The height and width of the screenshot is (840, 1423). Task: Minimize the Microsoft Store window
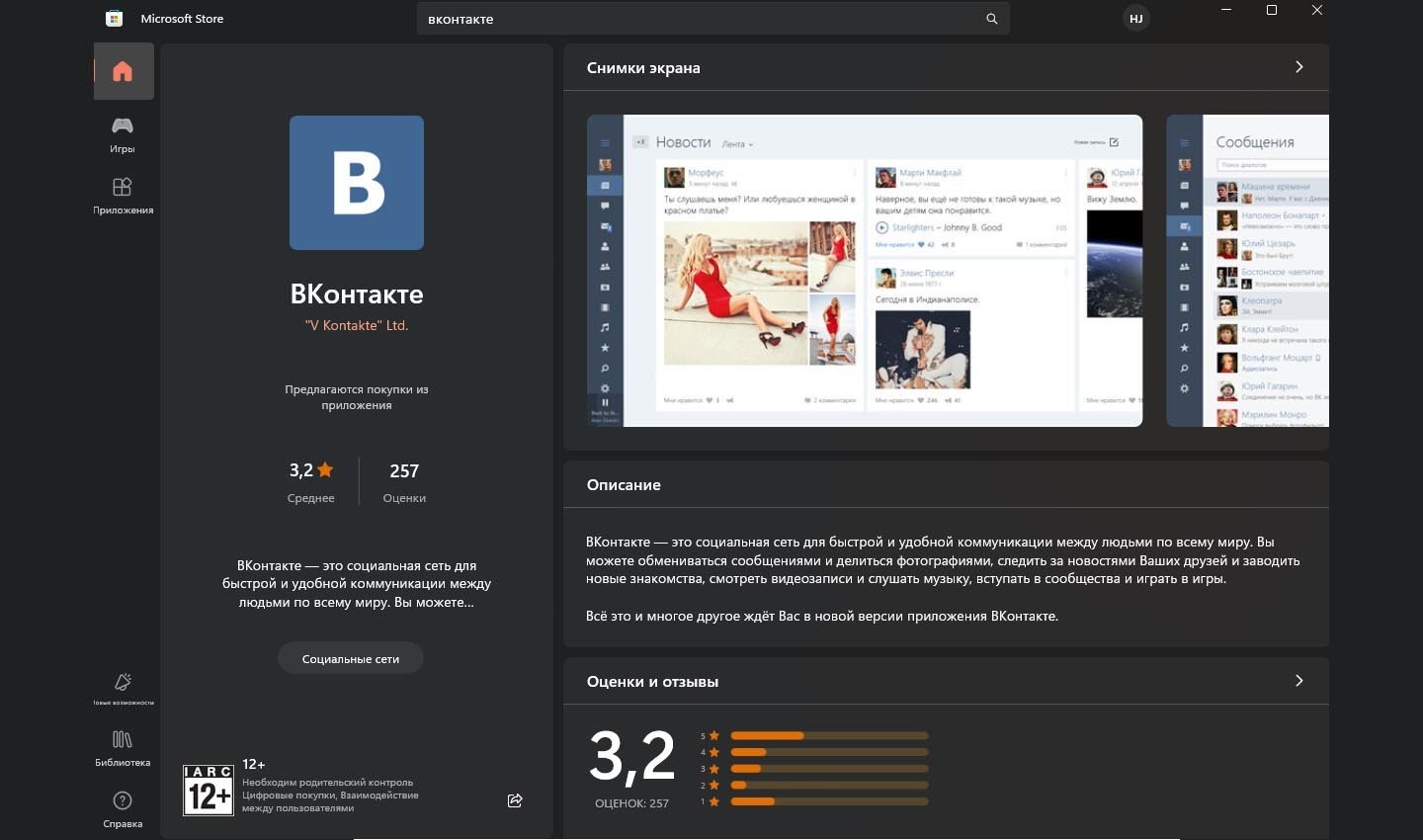(x=1226, y=10)
